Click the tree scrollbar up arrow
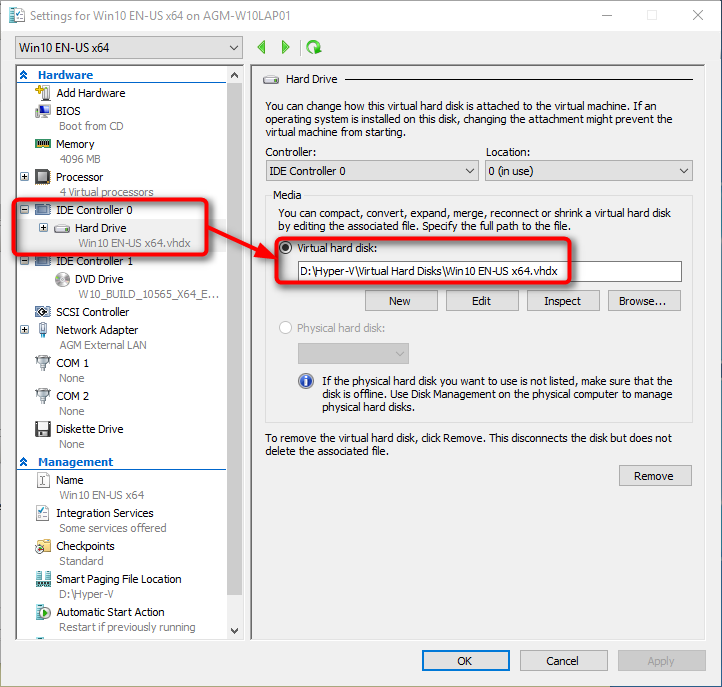 point(234,75)
